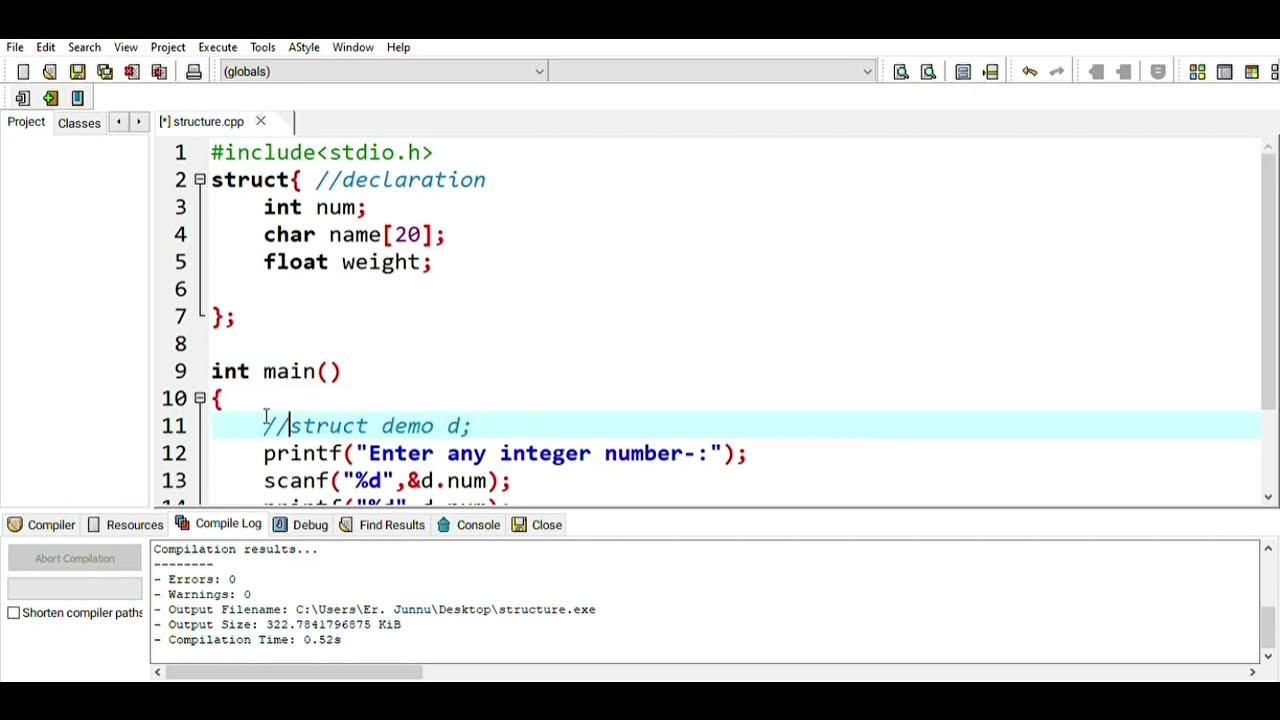
Task: Click the Compile colored-squares icon
Action: (x=1197, y=72)
